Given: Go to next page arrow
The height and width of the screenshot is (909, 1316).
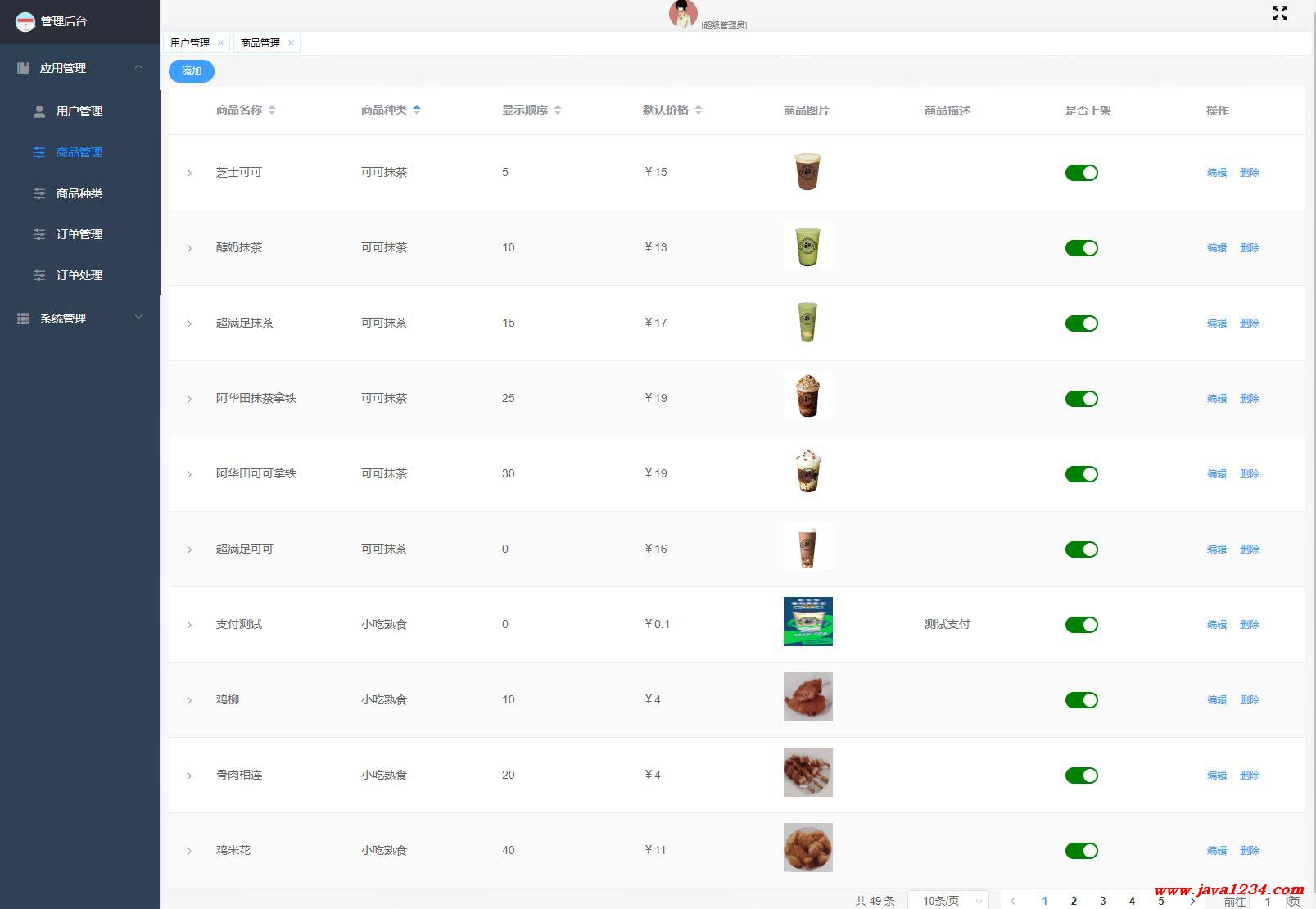Looking at the screenshot, I should 1192,901.
